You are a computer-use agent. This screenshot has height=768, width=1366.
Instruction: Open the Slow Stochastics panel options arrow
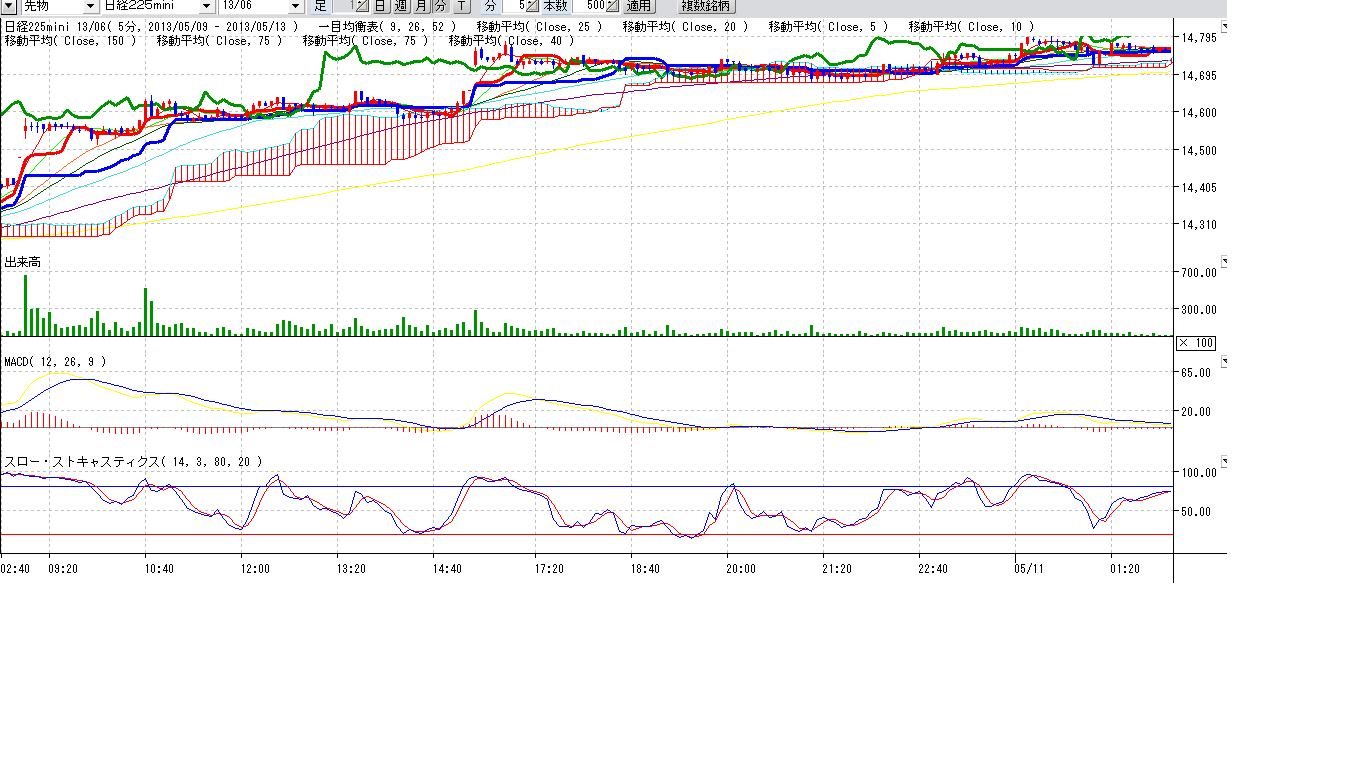[x=1223, y=462]
